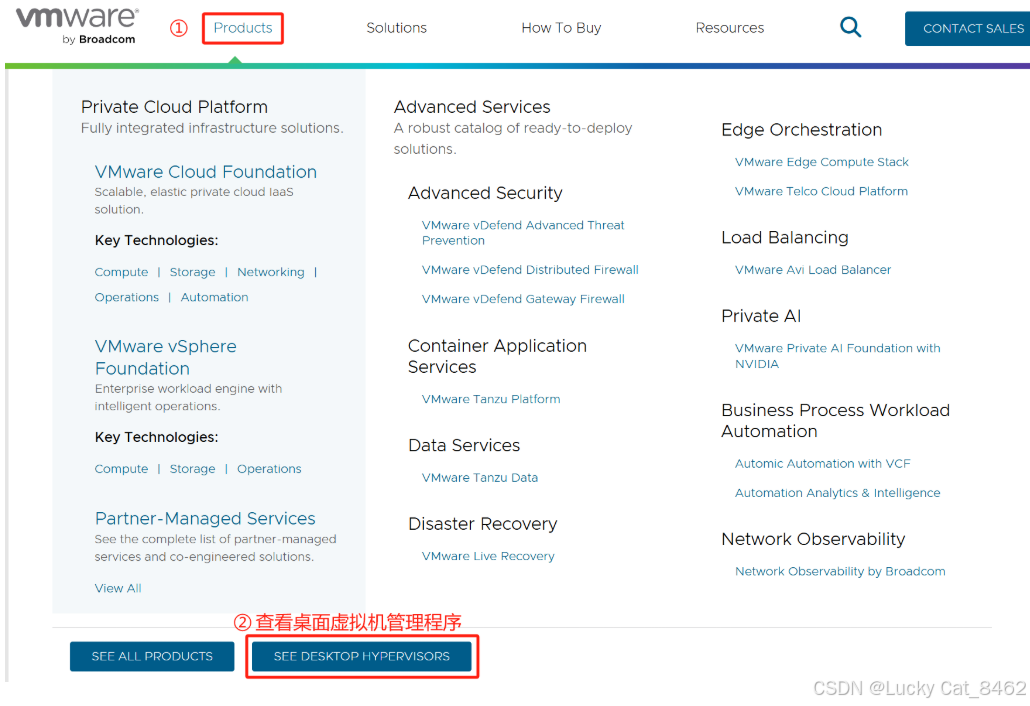
Task: Open the Products menu
Action: pyautogui.click(x=242, y=28)
